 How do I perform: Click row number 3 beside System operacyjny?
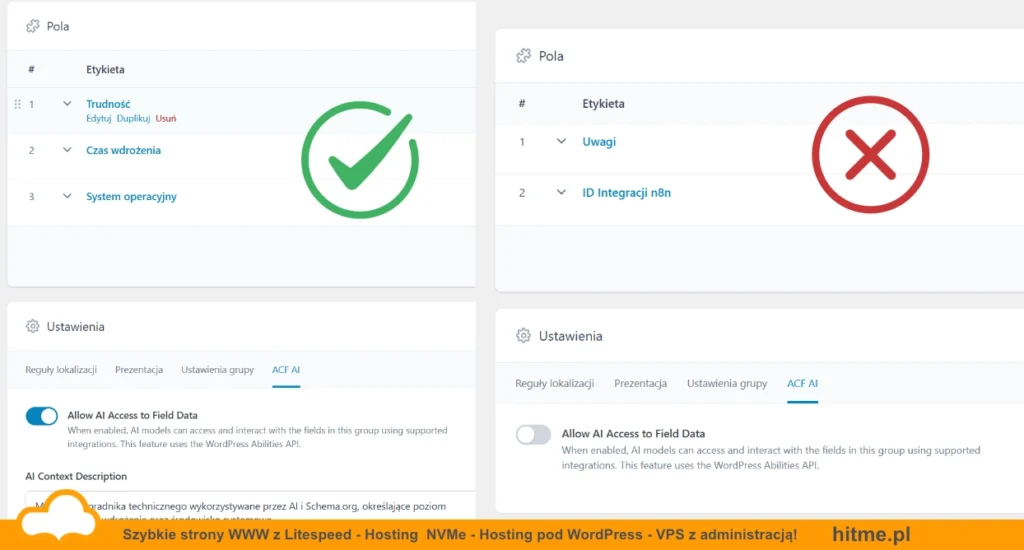tap(31, 197)
